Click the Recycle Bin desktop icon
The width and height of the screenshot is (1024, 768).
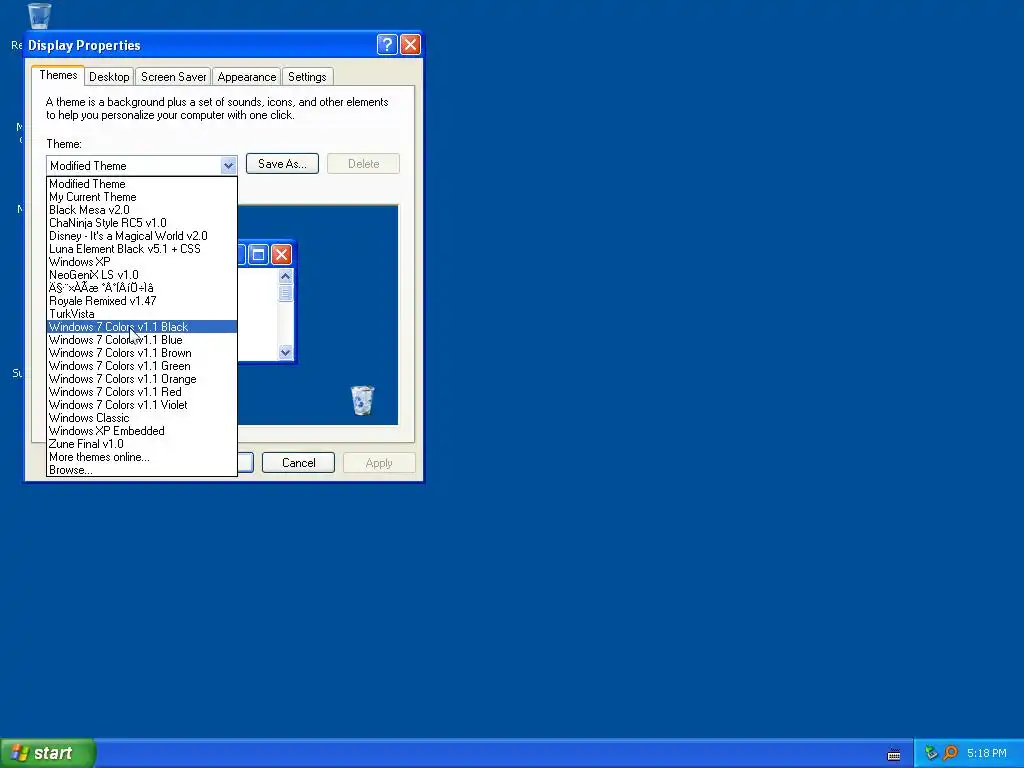pyautogui.click(x=39, y=15)
